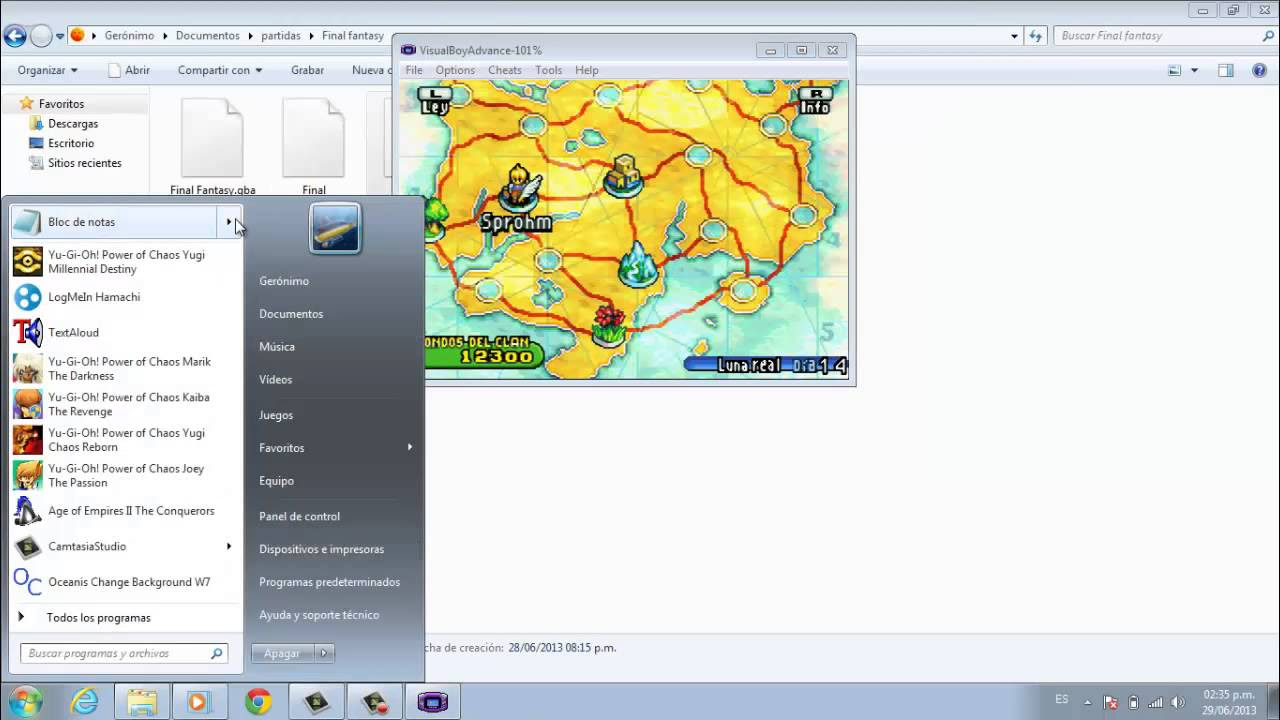Launch Yu-Gi-Oh! Joey The Passion
The height and width of the screenshot is (720, 1280).
click(x=126, y=475)
